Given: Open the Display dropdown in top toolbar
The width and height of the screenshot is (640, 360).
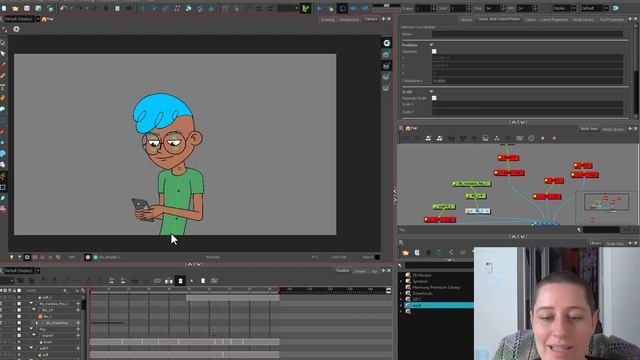Looking at the screenshot, I should click(x=564, y=8).
